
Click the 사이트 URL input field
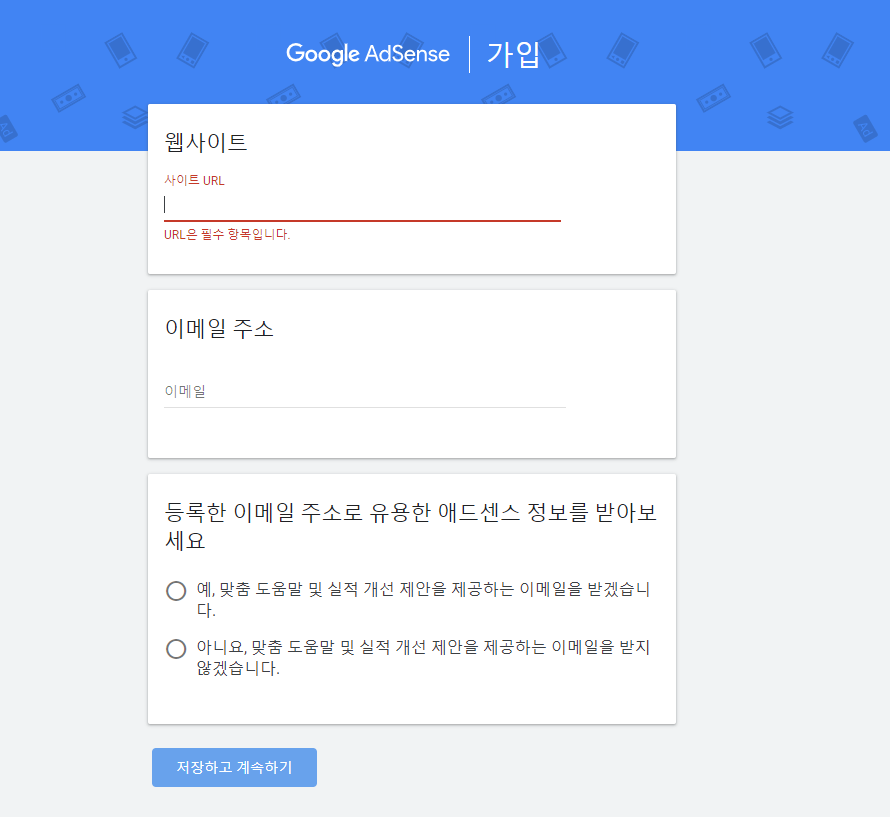pyautogui.click(x=362, y=205)
